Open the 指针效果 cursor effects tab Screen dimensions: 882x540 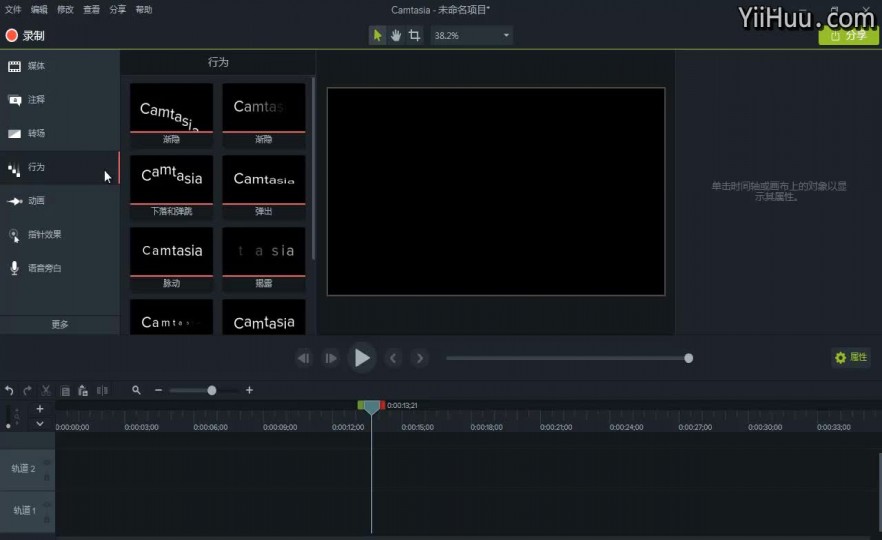click(60, 235)
